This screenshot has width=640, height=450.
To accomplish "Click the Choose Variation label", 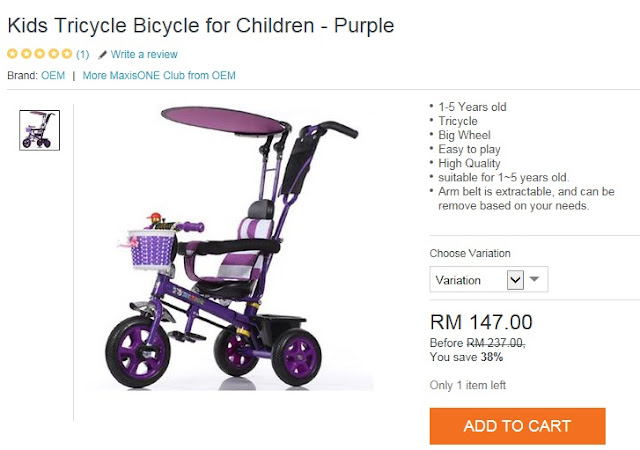I will pos(470,253).
